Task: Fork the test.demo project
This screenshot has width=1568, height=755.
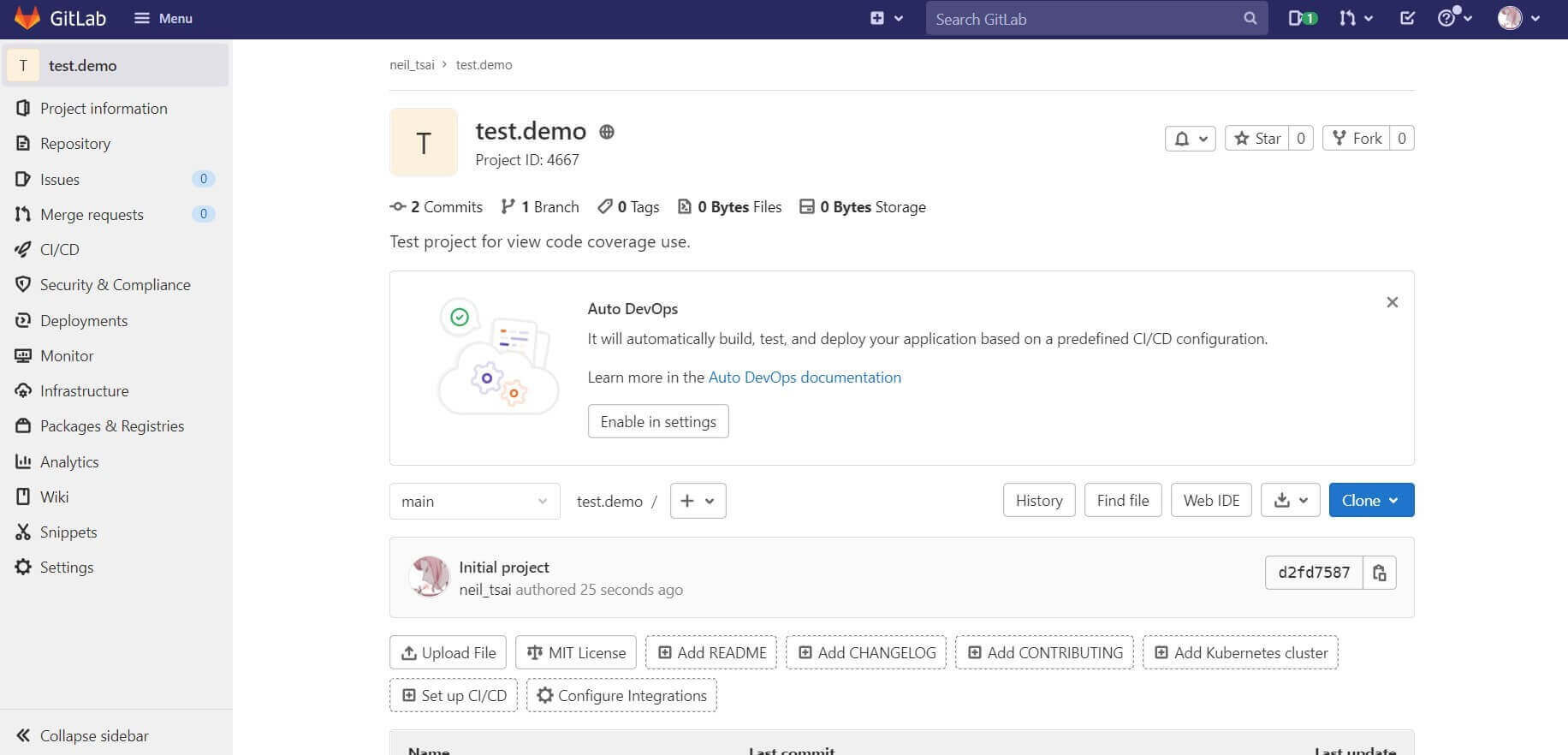Action: click(x=1357, y=139)
